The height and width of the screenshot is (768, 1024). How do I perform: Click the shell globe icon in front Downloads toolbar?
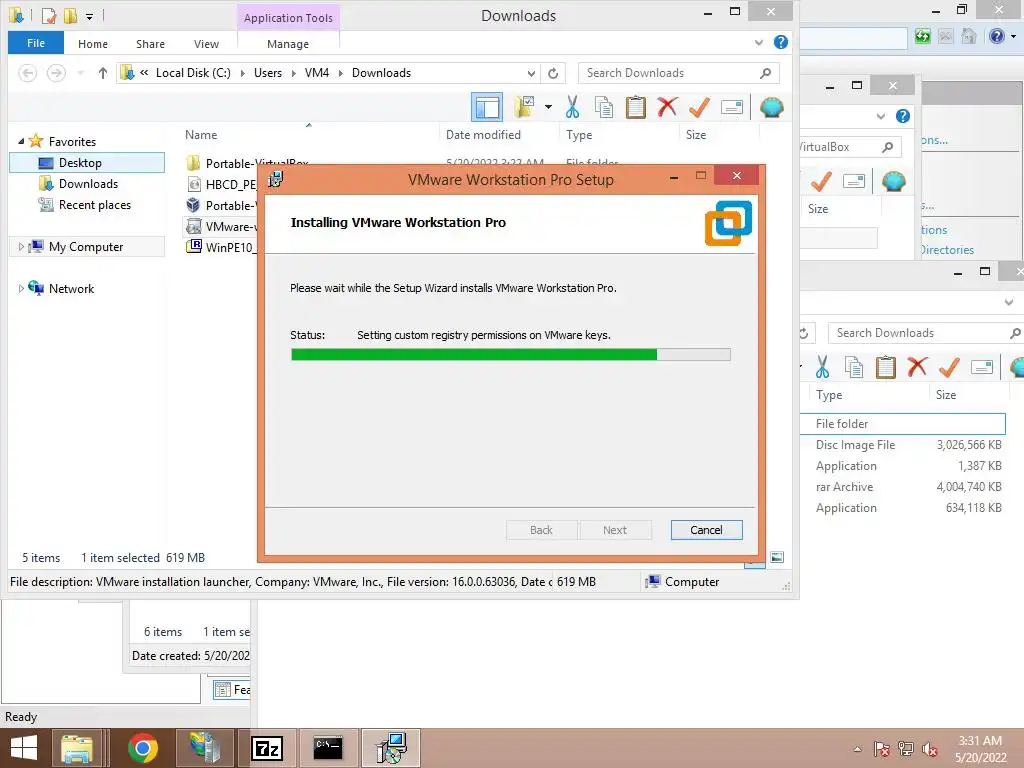771,107
